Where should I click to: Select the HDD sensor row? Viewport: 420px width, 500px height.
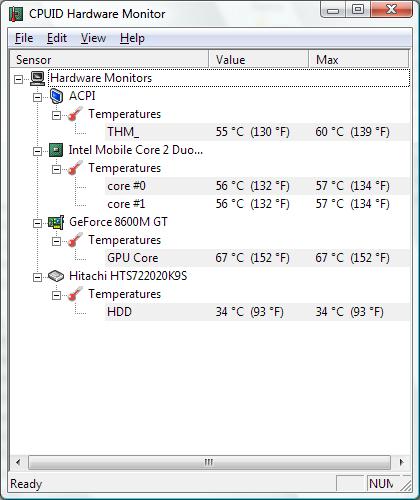257,312
